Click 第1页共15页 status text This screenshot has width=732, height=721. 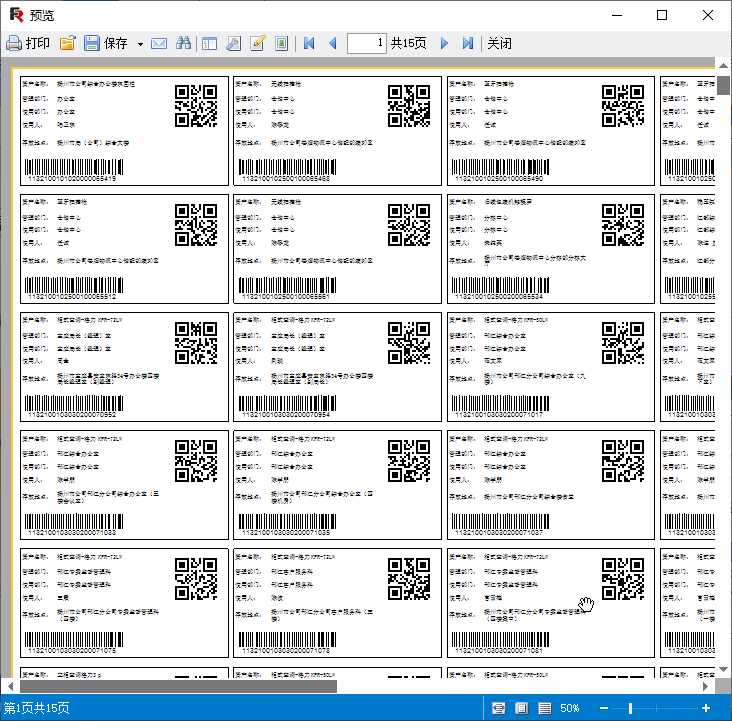pyautogui.click(x=36, y=708)
